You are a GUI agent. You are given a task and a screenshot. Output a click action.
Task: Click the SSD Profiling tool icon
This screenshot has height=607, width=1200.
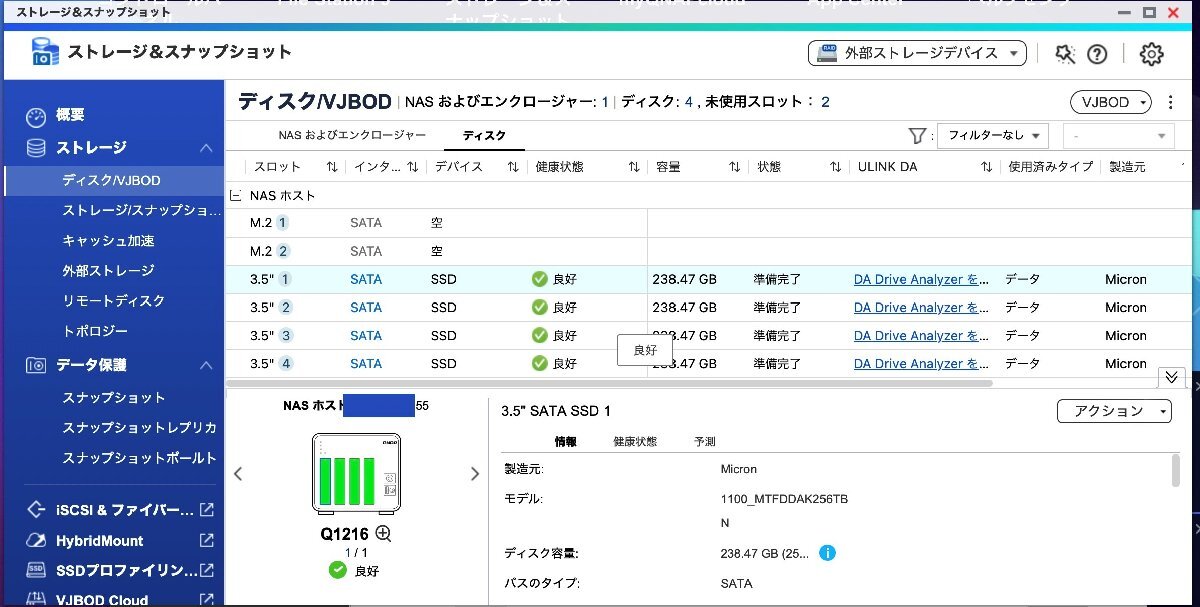pyautogui.click(x=36, y=571)
